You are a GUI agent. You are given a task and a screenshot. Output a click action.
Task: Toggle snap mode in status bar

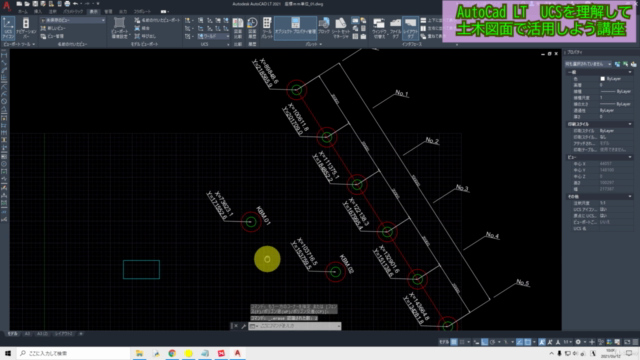462,342
